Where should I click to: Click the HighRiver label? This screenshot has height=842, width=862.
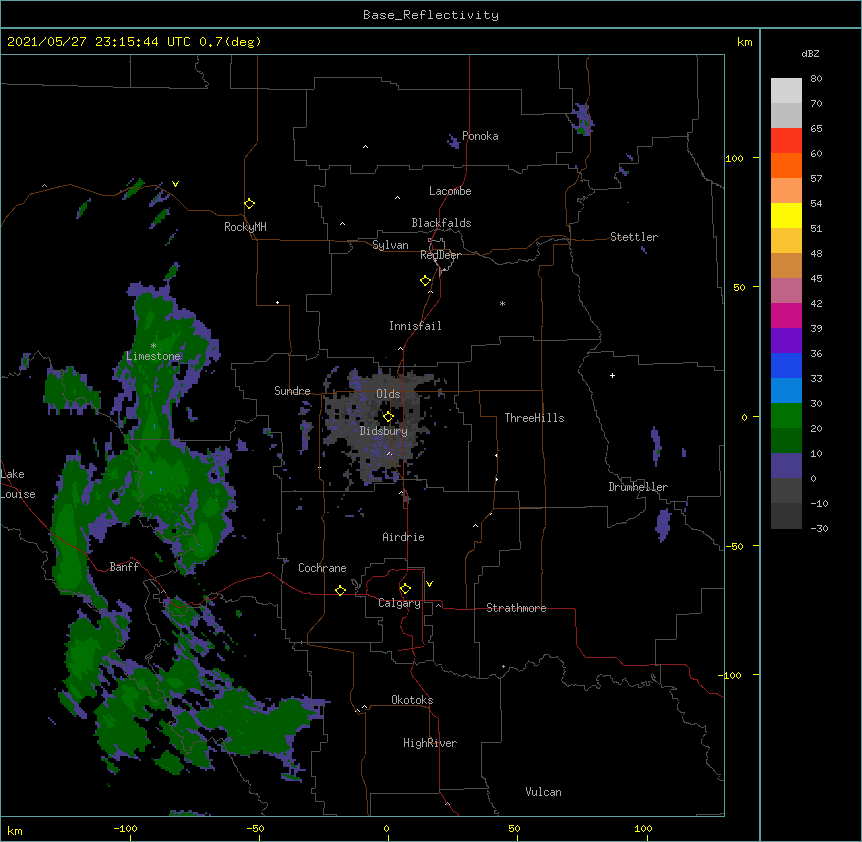[x=430, y=743]
